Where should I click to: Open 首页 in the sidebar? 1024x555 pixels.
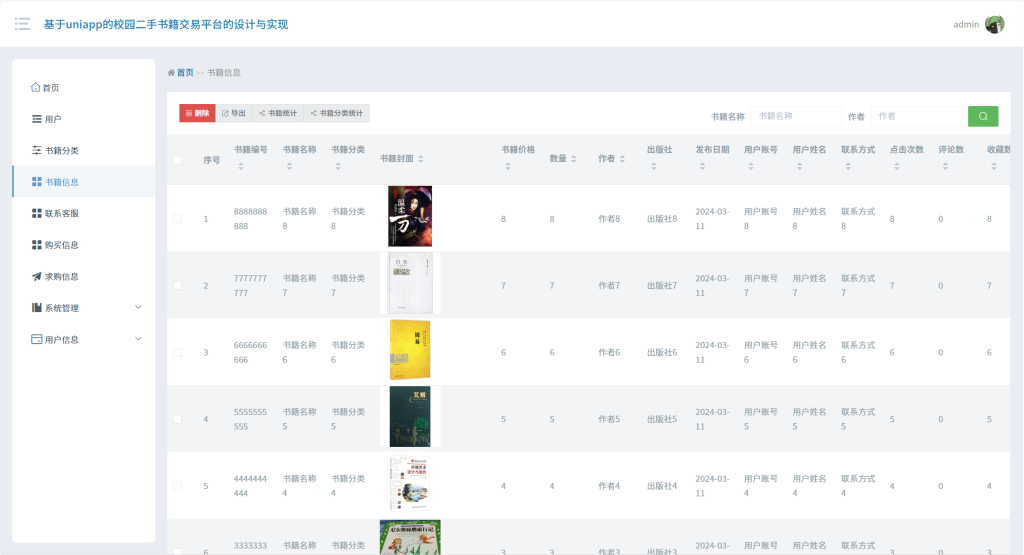pos(84,87)
